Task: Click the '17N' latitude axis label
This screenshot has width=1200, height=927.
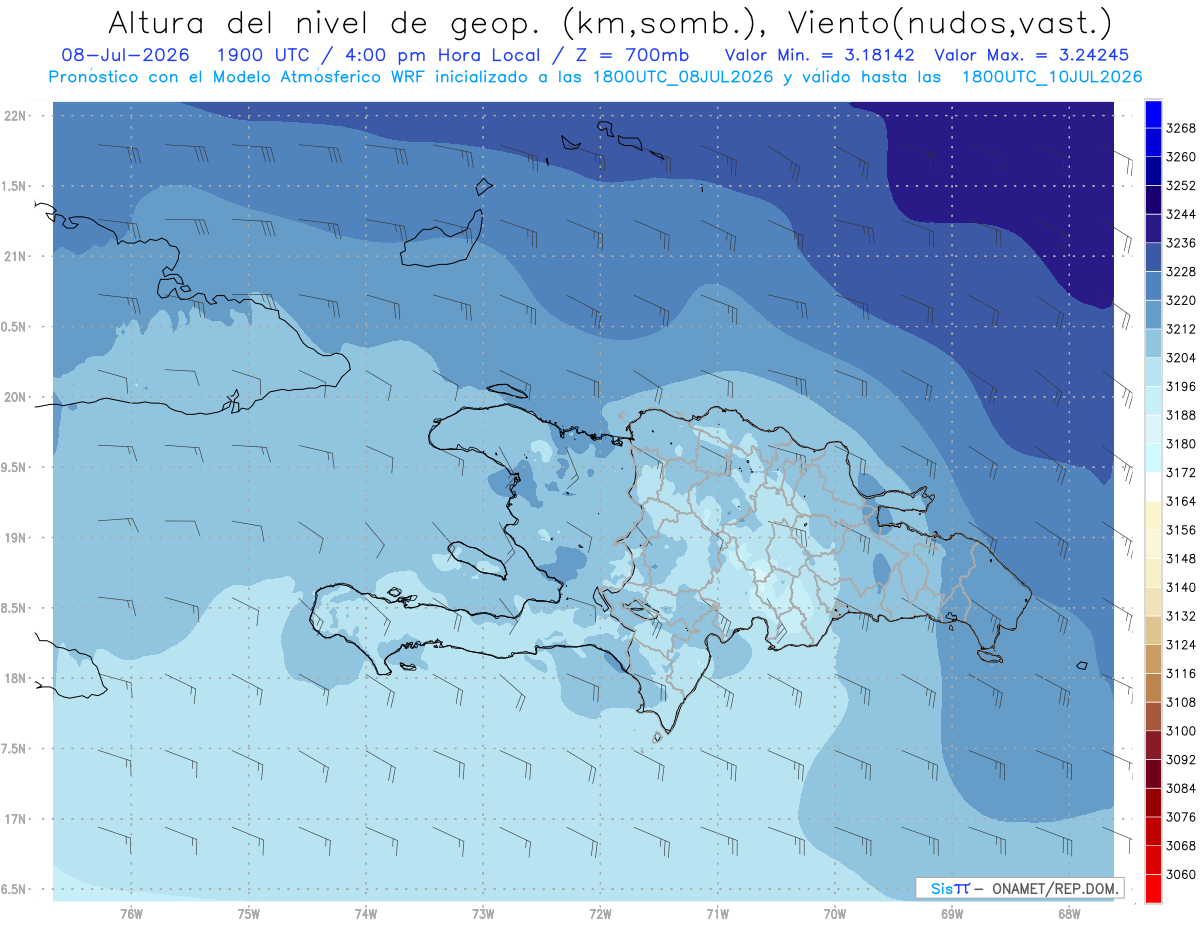Action: 16,819
